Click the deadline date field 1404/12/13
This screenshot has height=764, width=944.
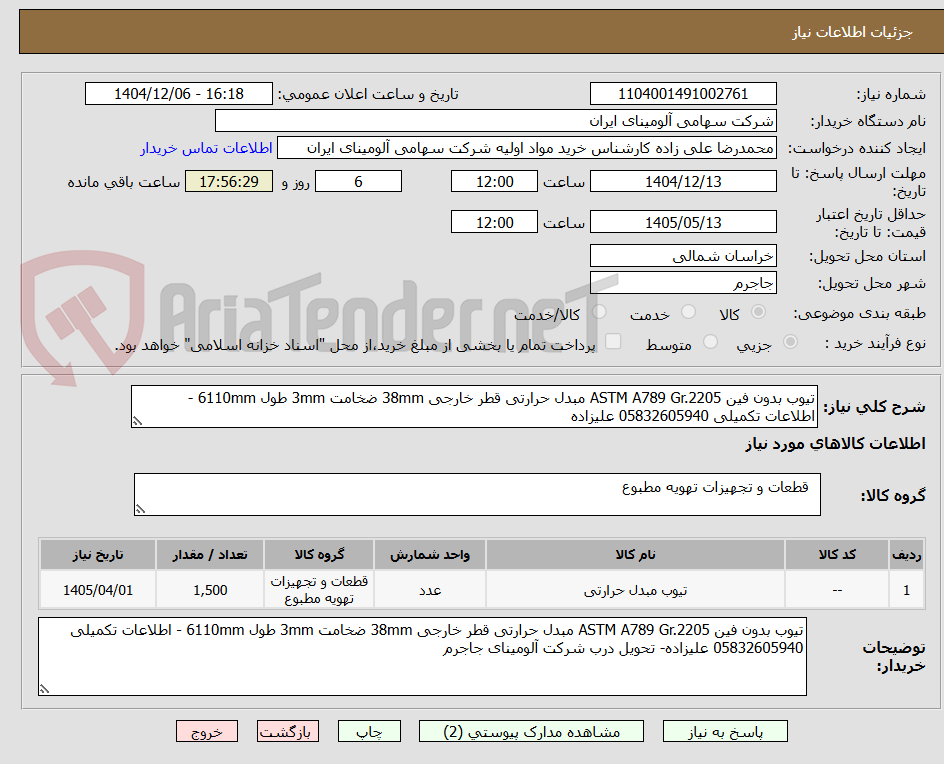[683, 181]
